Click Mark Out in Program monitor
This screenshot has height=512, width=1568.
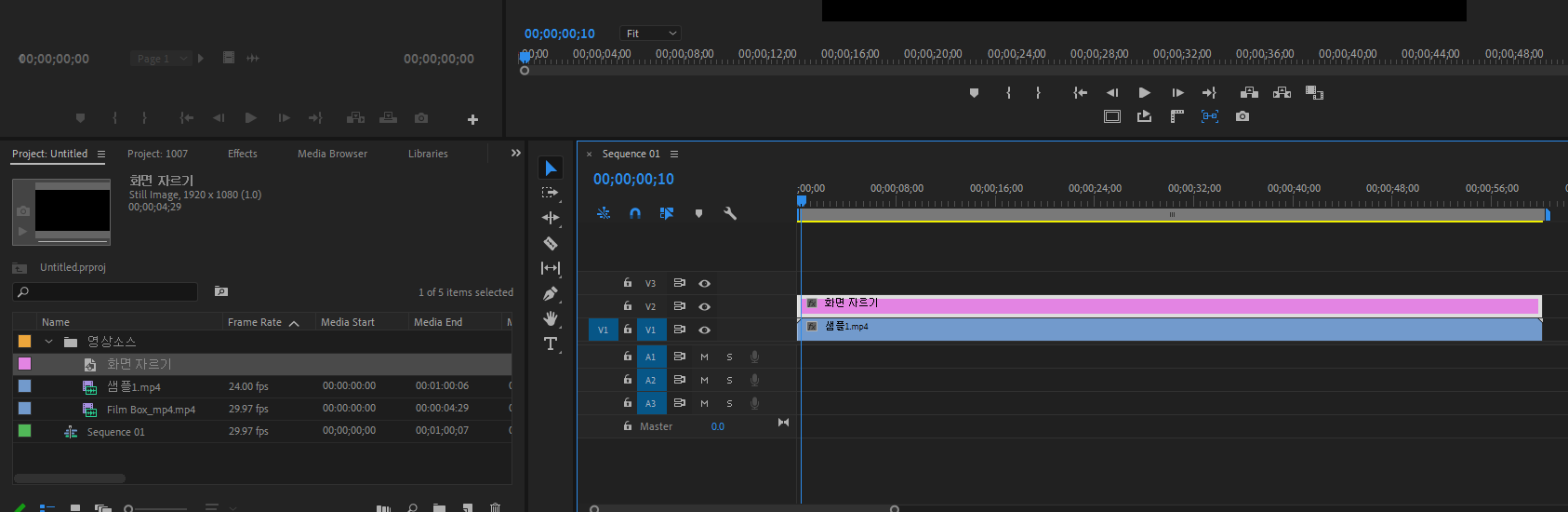point(1038,92)
